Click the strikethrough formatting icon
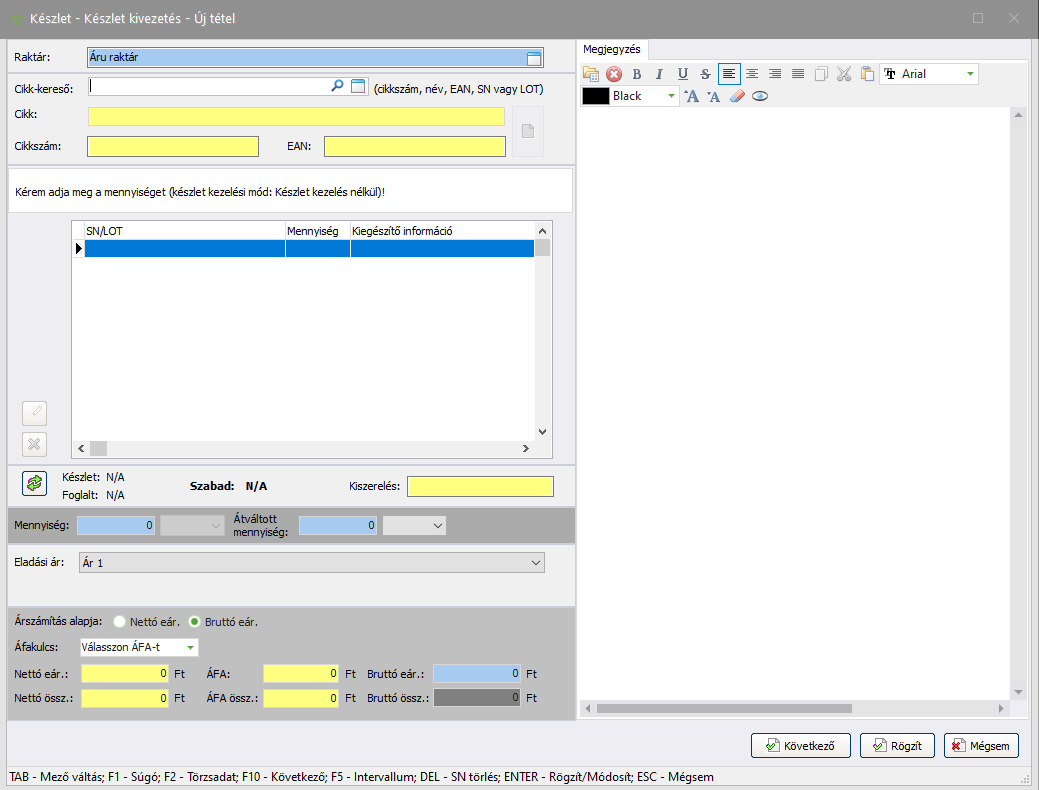This screenshot has width=1039, height=790. tap(706, 74)
